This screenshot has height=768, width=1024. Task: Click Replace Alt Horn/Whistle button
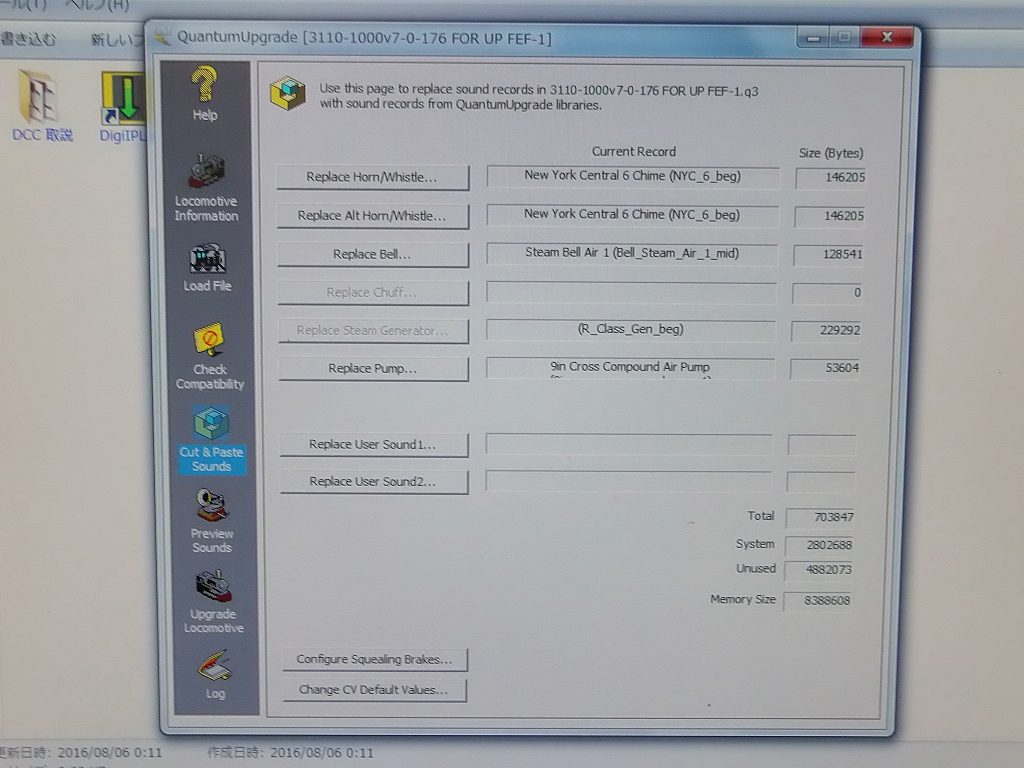tap(372, 216)
